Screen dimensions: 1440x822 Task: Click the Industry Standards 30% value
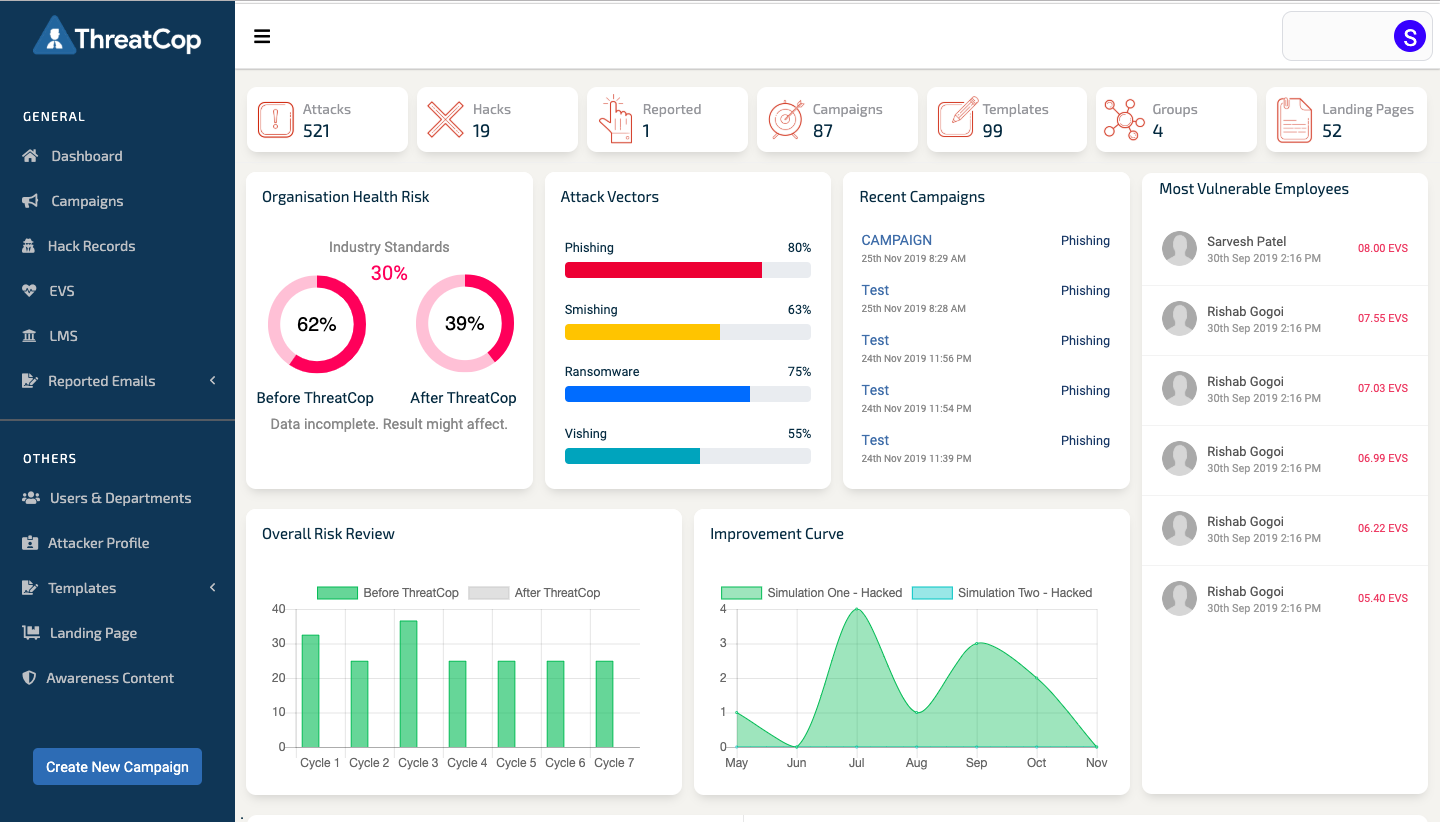tap(389, 273)
